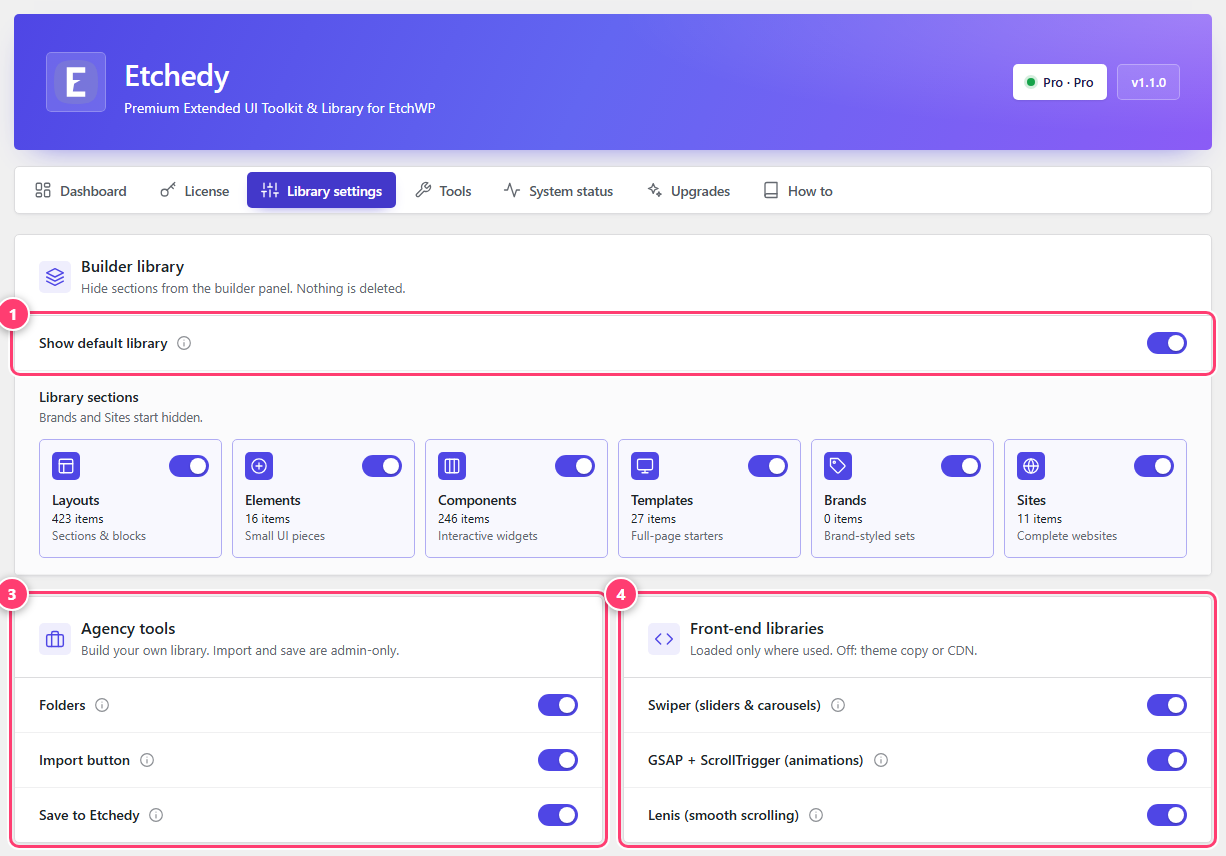Disable the Elements section switch
Viewport: 1226px width, 856px height.
tap(382, 466)
